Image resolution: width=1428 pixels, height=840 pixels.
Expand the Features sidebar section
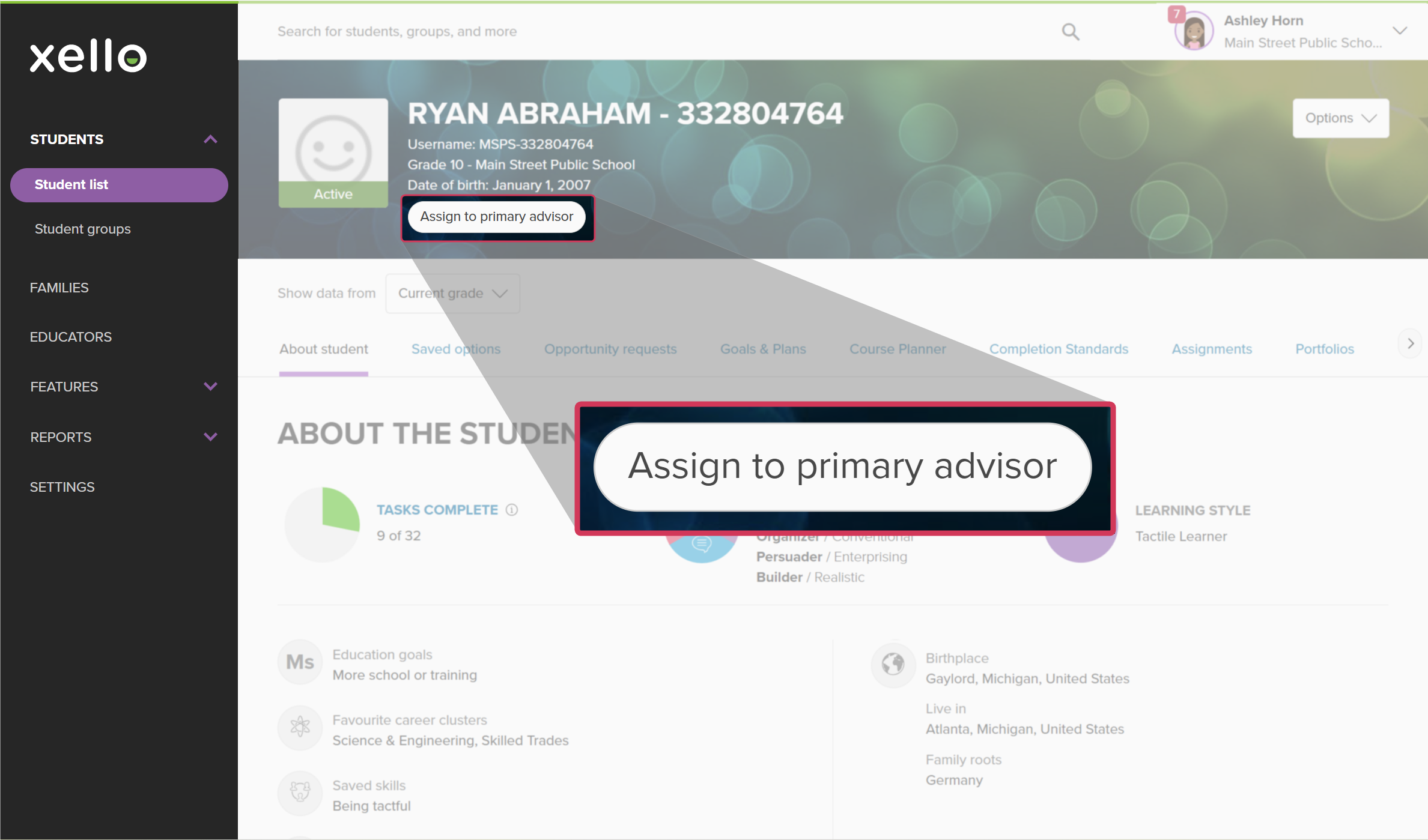[210, 387]
